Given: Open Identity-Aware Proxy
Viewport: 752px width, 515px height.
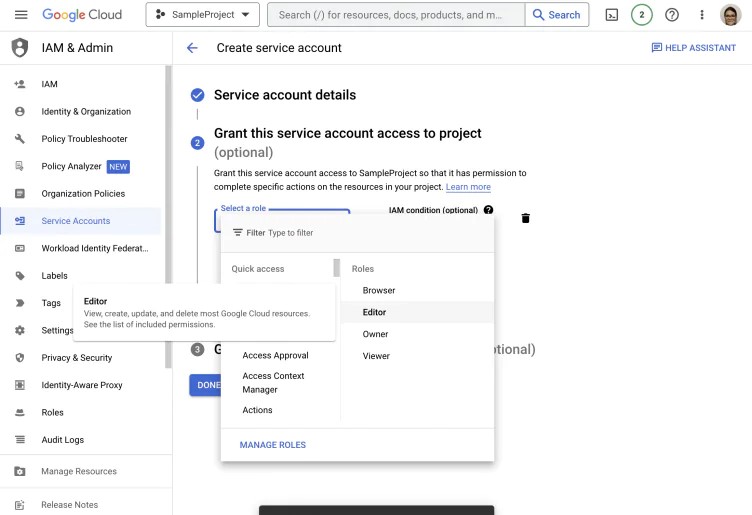Looking at the screenshot, I should click(82, 385).
